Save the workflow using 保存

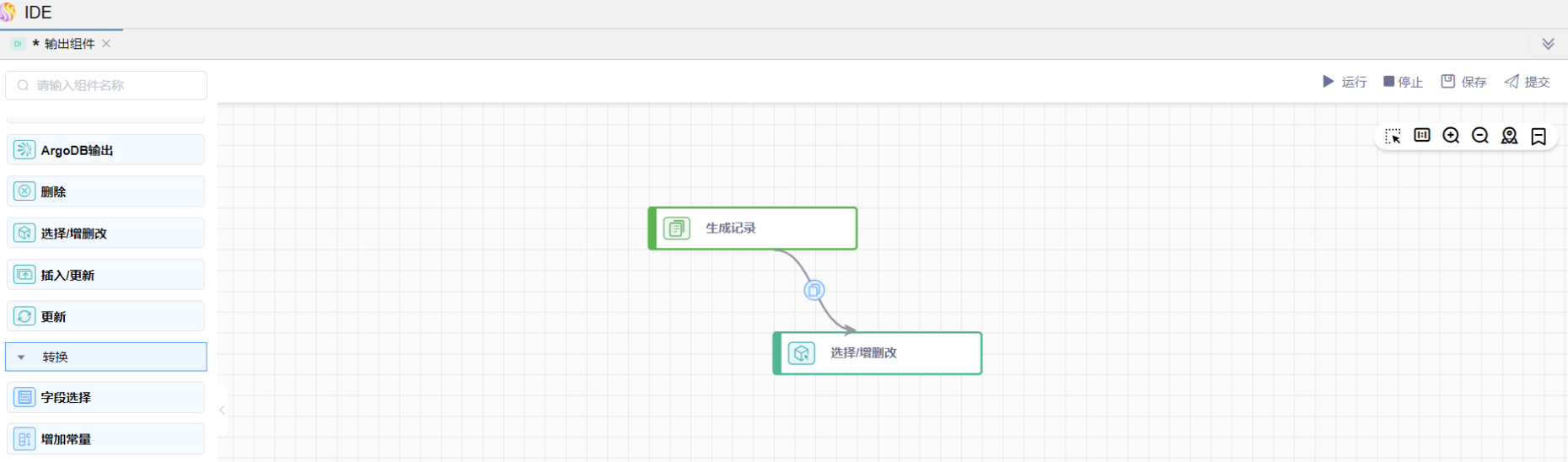coord(1463,82)
